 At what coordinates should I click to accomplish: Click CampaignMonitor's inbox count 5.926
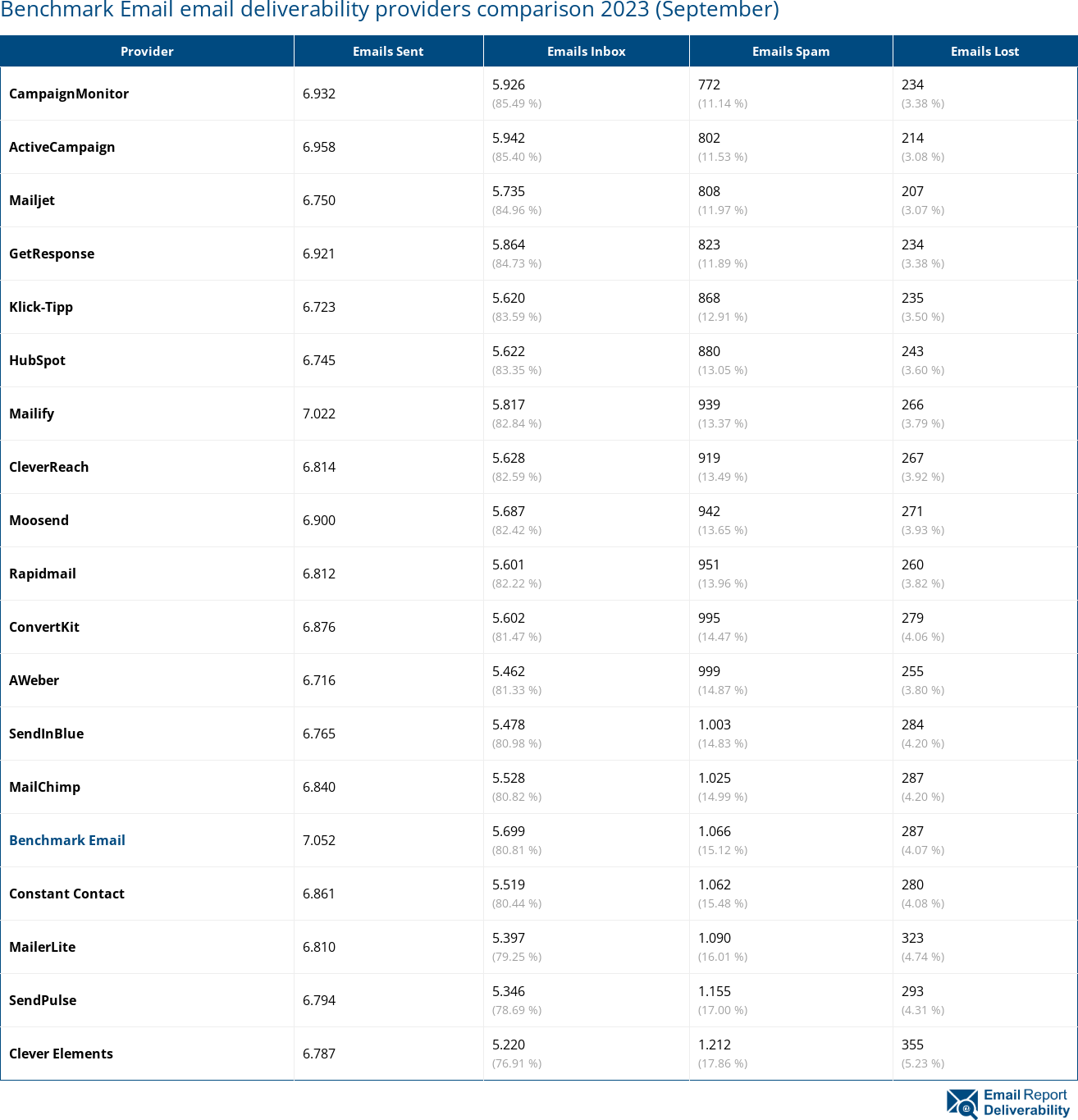click(509, 85)
